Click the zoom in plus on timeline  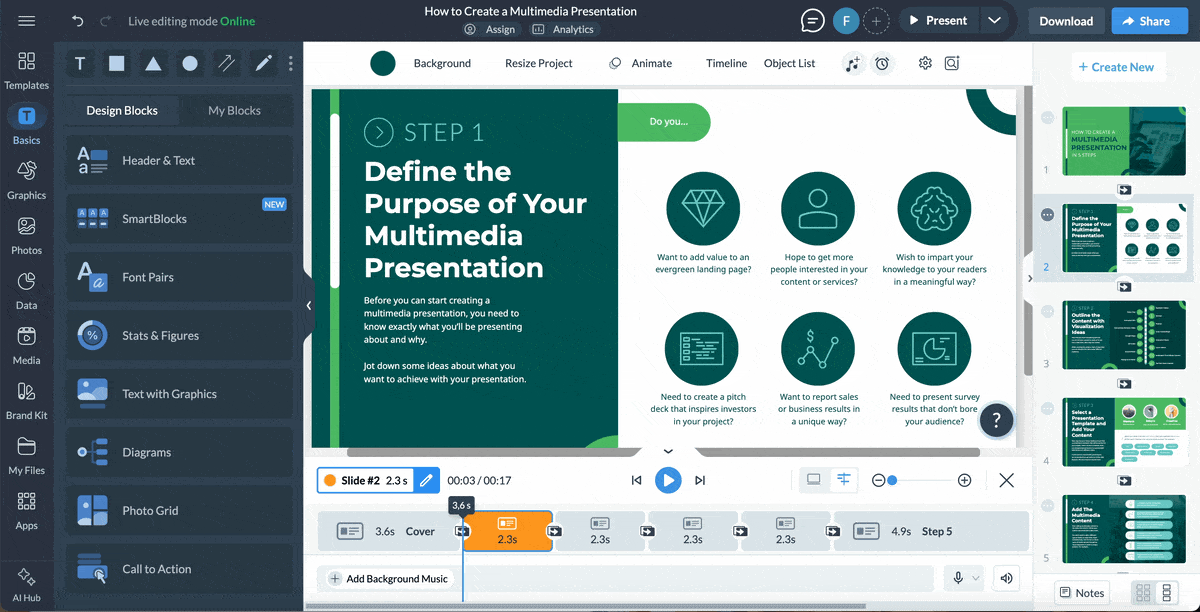click(x=964, y=480)
